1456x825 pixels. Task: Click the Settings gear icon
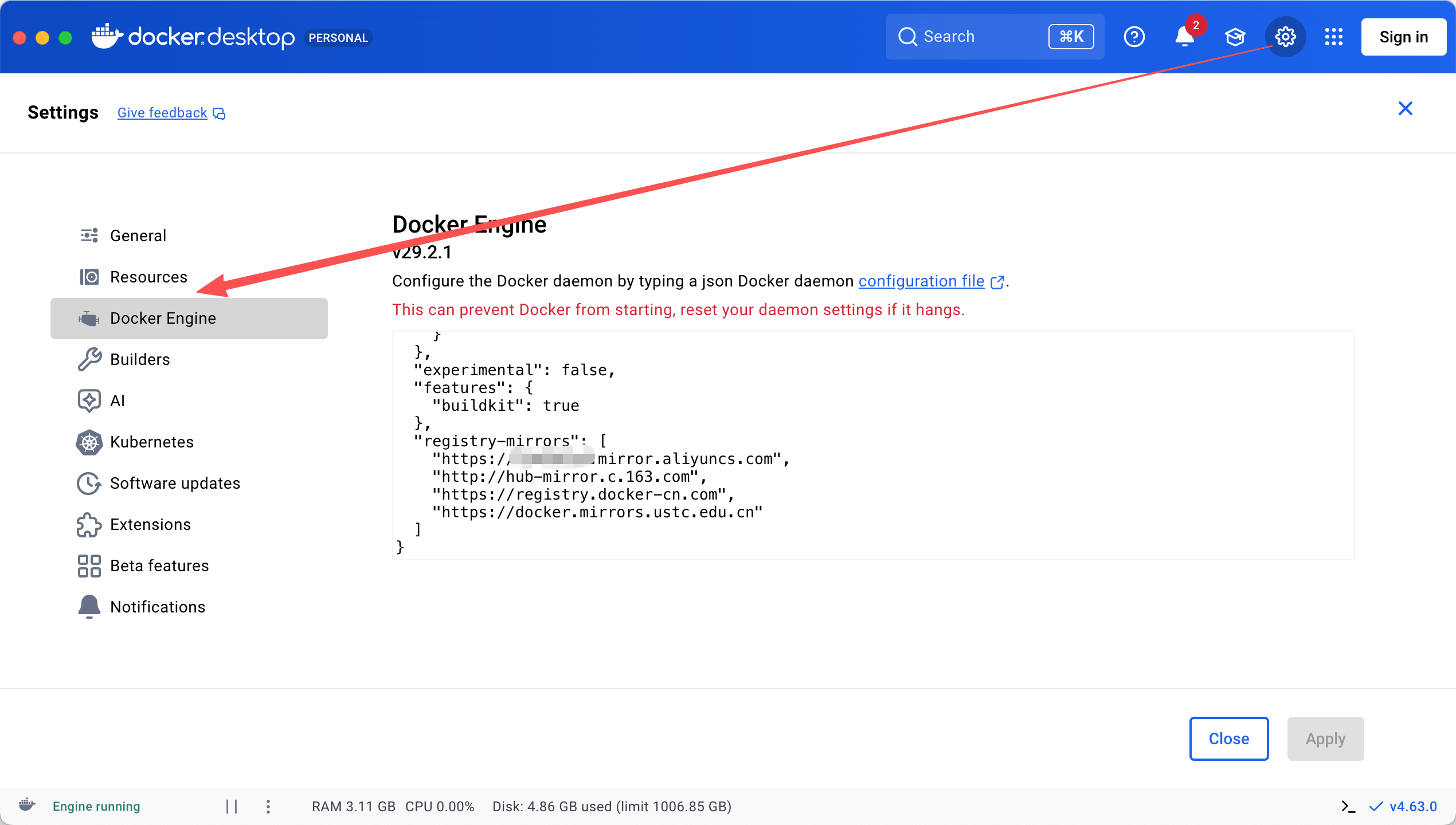[1285, 37]
